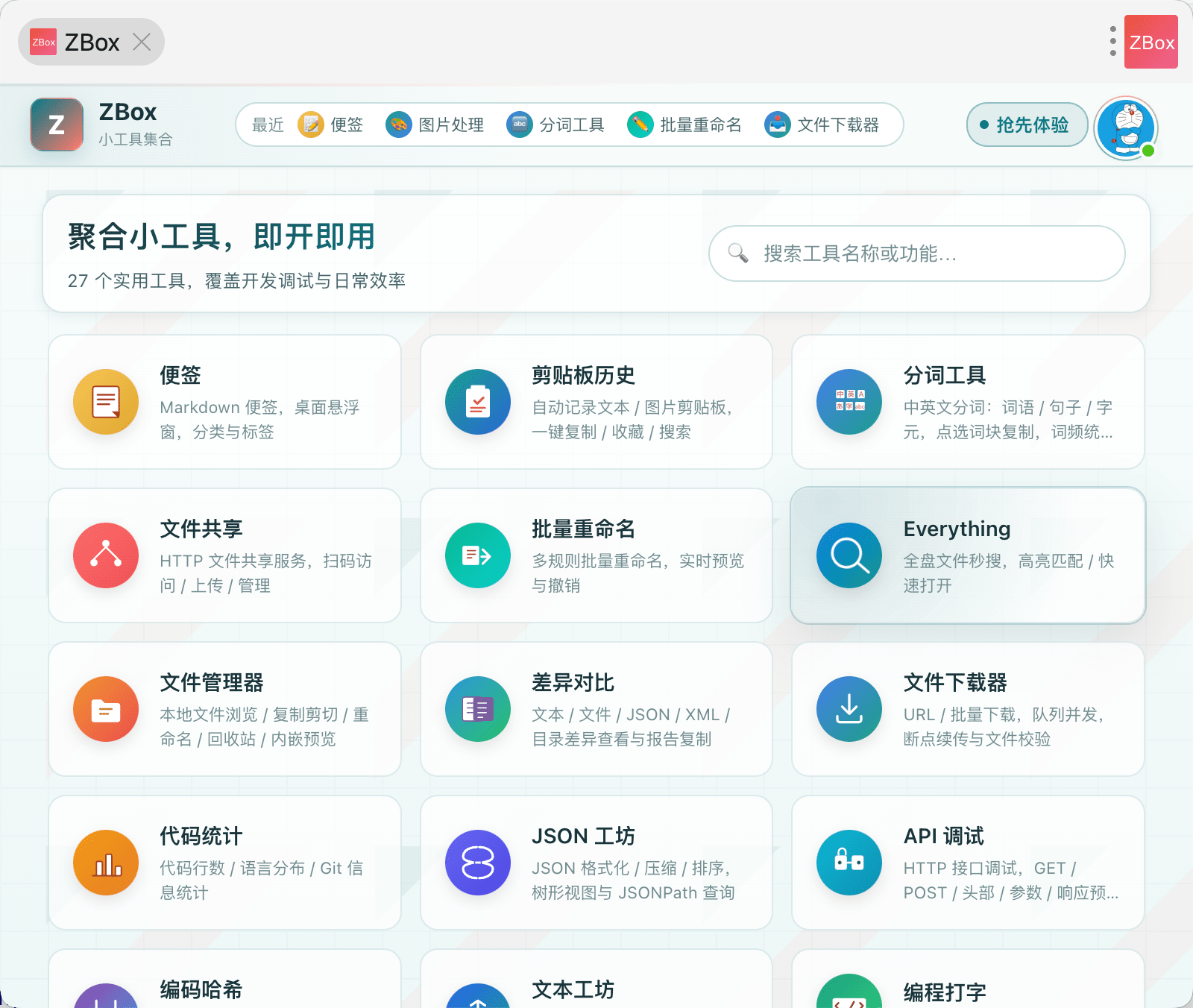The image size is (1193, 1008).
Task: Click the 文件下载器 icon in recent bar
Action: 778,125
